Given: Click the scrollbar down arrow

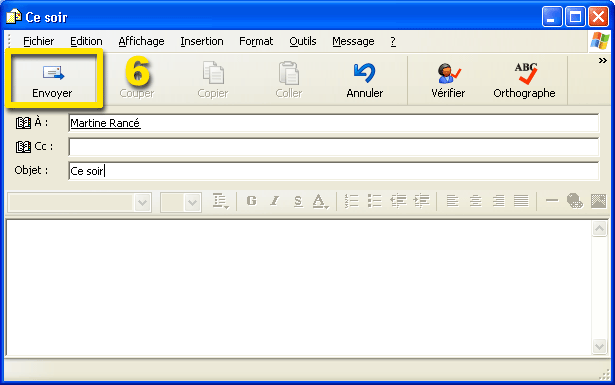Looking at the screenshot, I should (599, 346).
